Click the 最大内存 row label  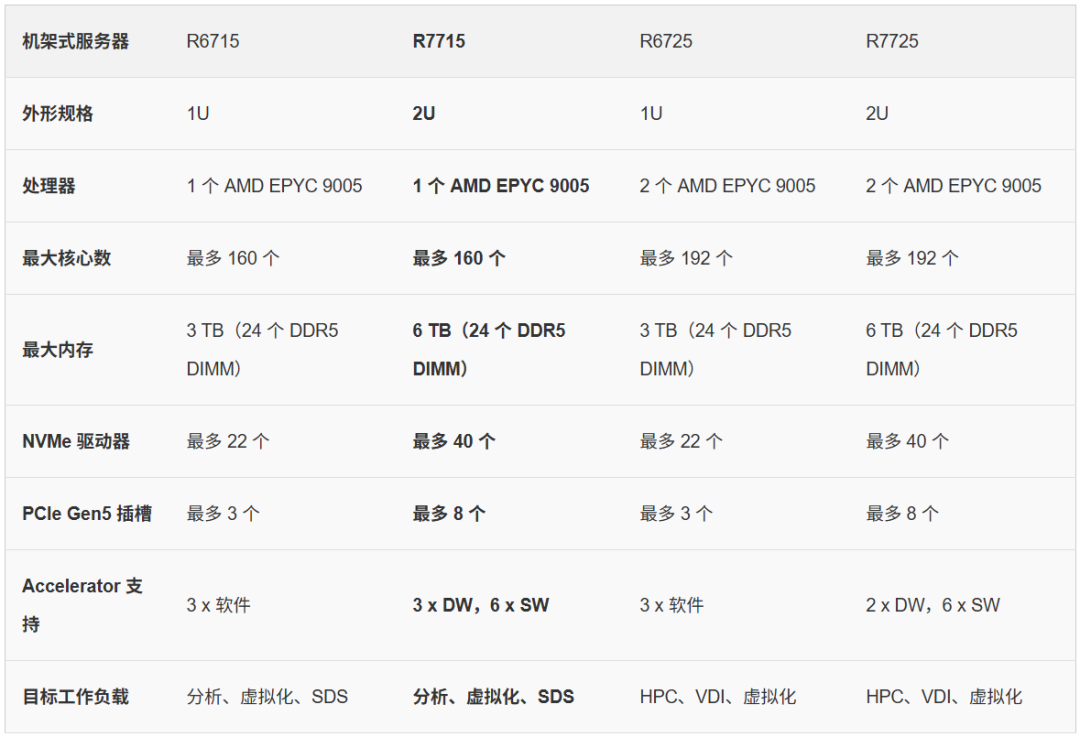pos(58,350)
